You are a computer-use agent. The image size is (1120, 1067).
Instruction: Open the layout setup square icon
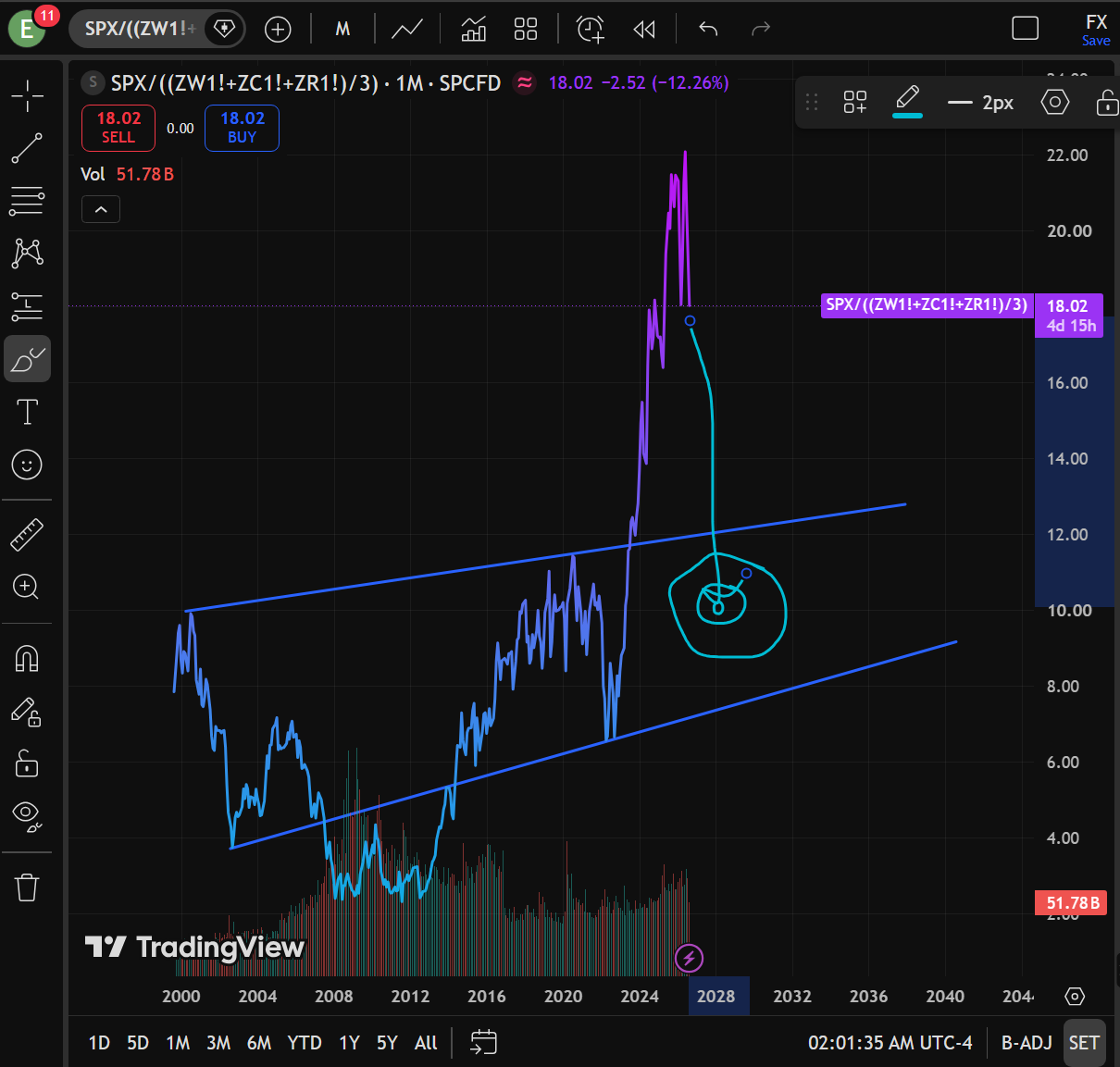point(1026,29)
